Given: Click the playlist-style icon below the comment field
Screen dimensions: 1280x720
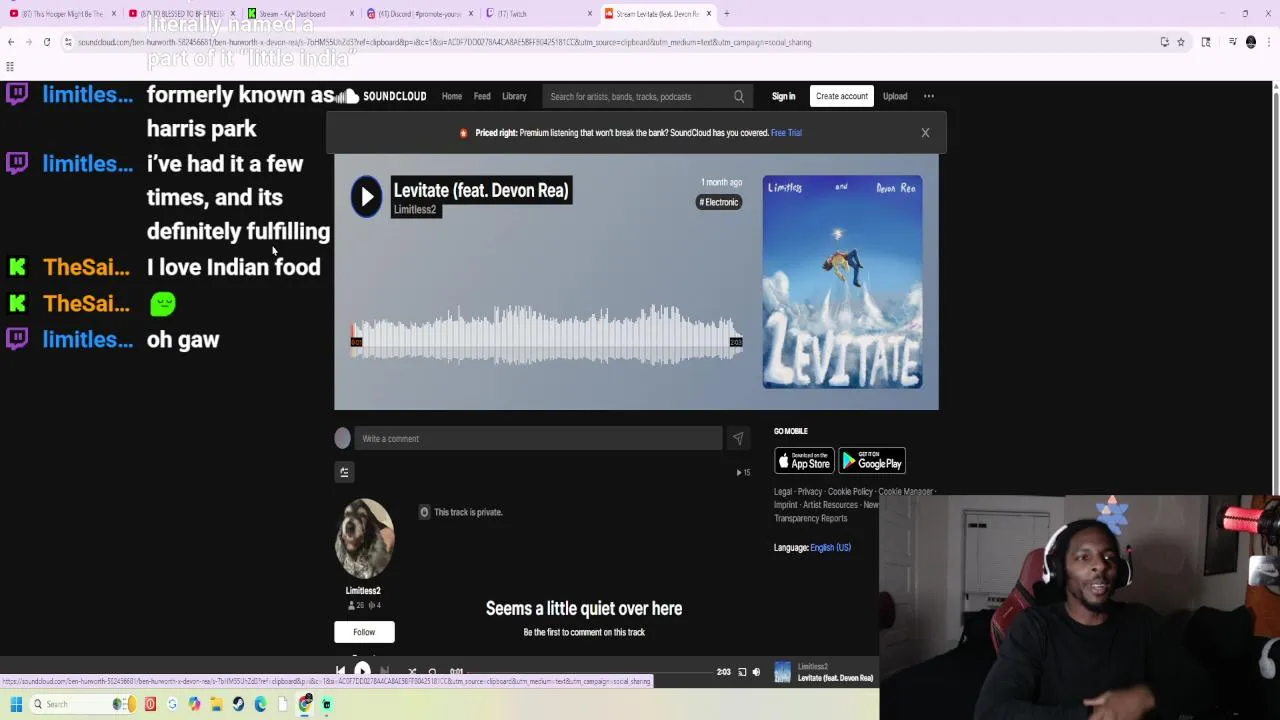Looking at the screenshot, I should 344,472.
